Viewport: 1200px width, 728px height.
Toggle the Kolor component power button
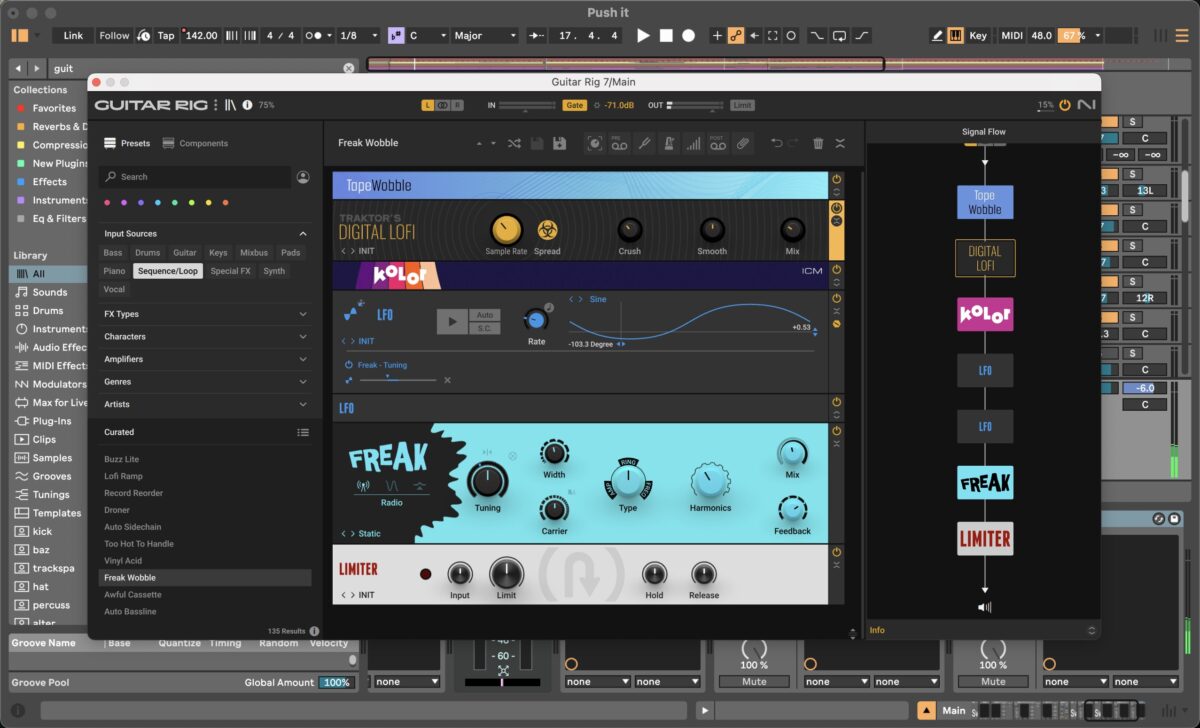837,270
